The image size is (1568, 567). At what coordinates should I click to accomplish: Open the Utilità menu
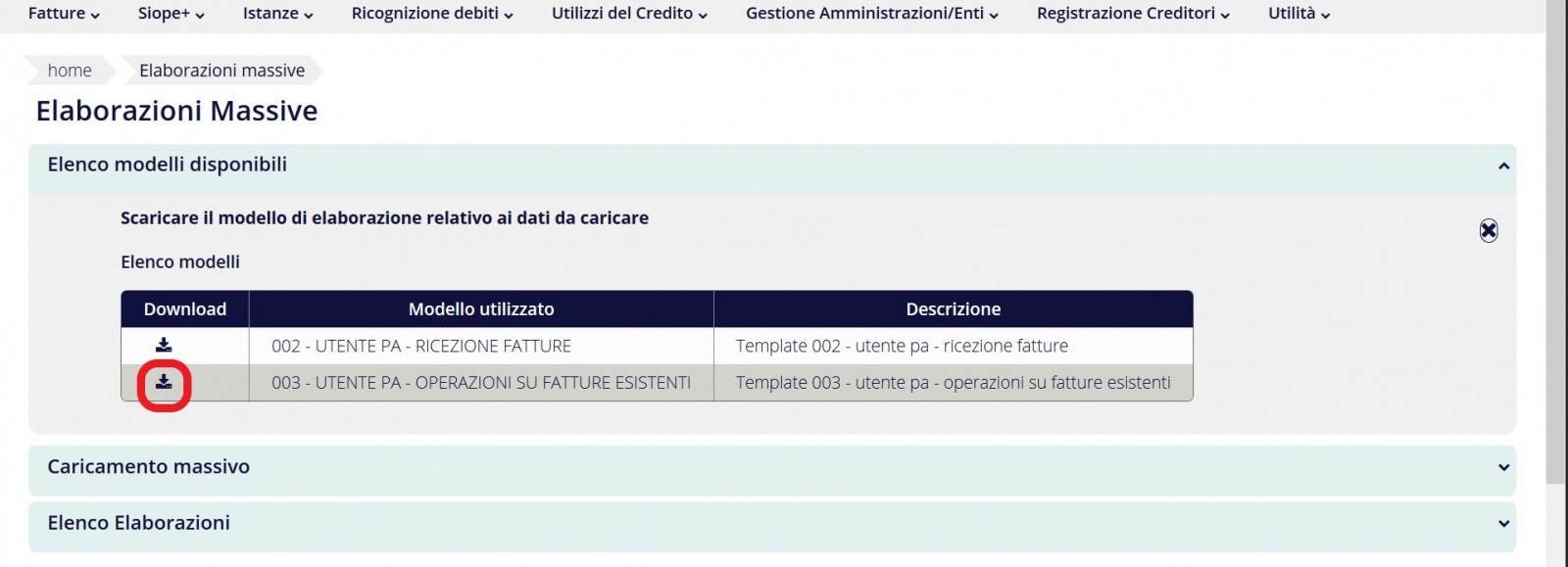click(1298, 14)
